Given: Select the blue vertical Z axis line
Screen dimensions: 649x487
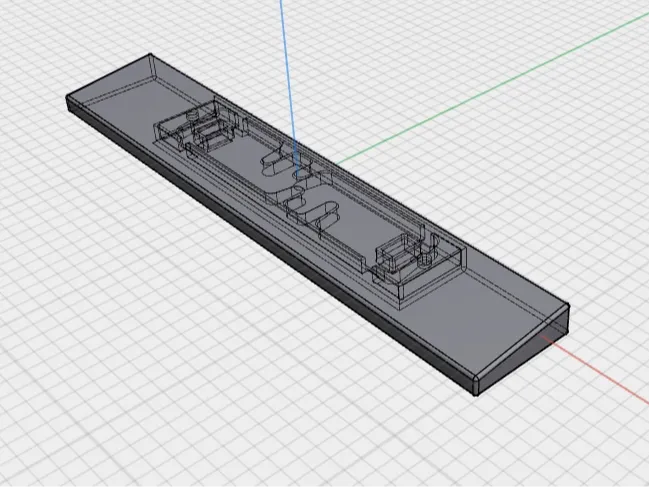Looking at the screenshot, I should coord(288,83).
